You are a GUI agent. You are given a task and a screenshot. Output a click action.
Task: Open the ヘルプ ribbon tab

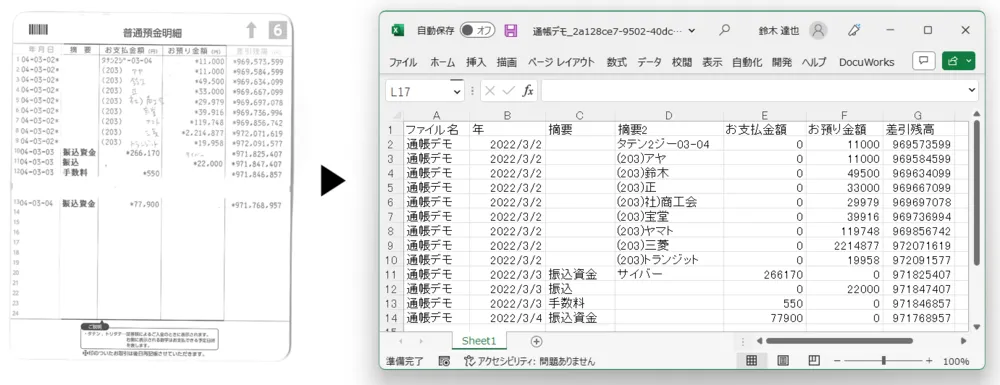[x=814, y=62]
